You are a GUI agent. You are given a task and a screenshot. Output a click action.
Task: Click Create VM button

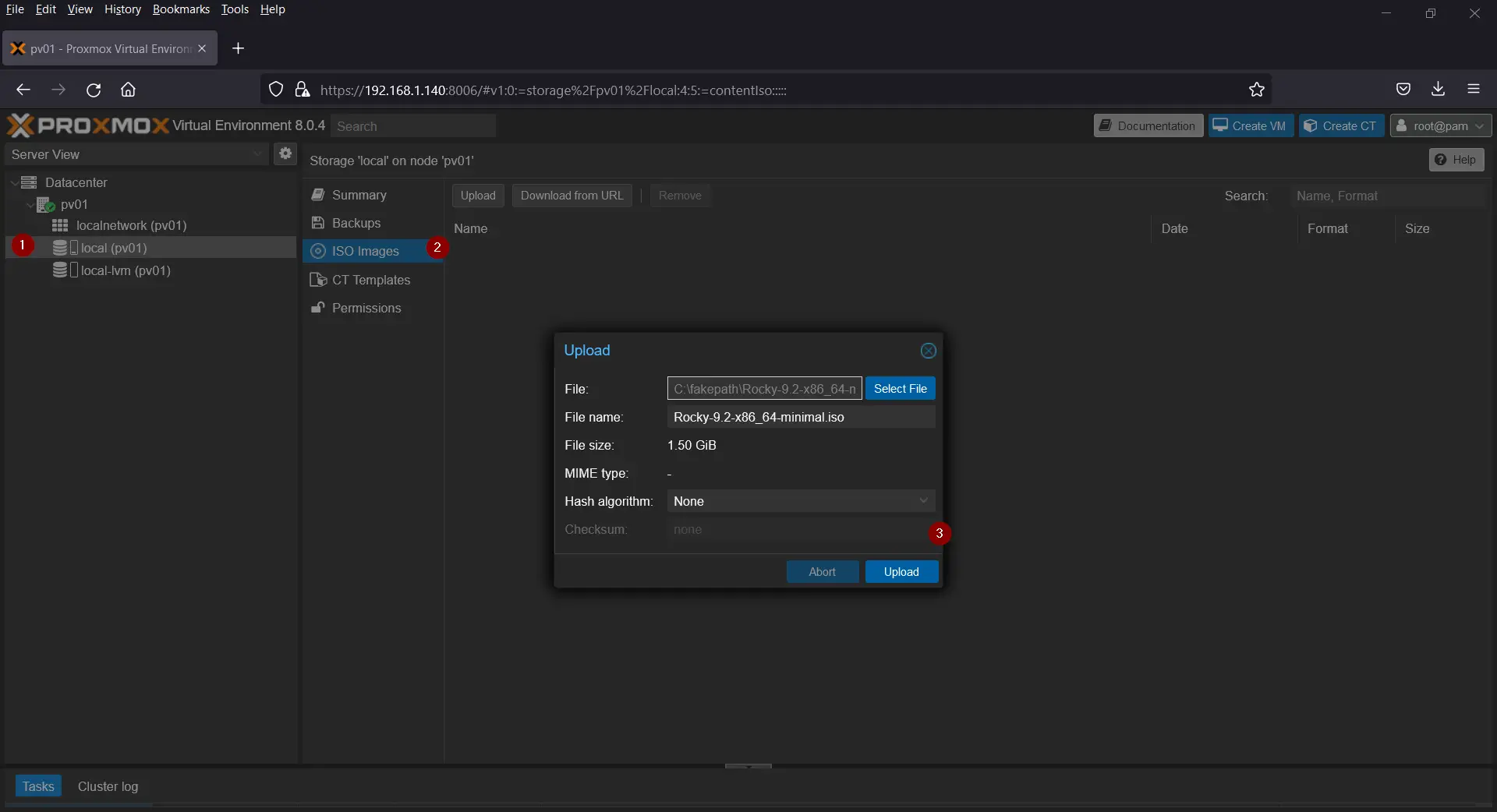tap(1251, 125)
